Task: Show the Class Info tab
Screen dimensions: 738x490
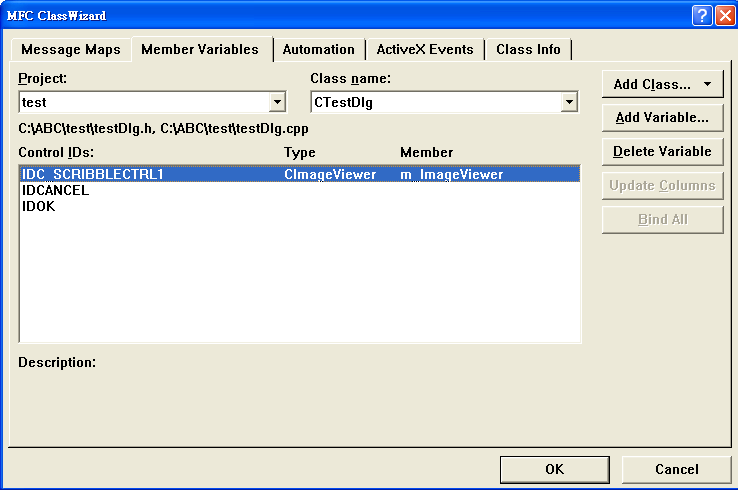Action: coord(529,49)
